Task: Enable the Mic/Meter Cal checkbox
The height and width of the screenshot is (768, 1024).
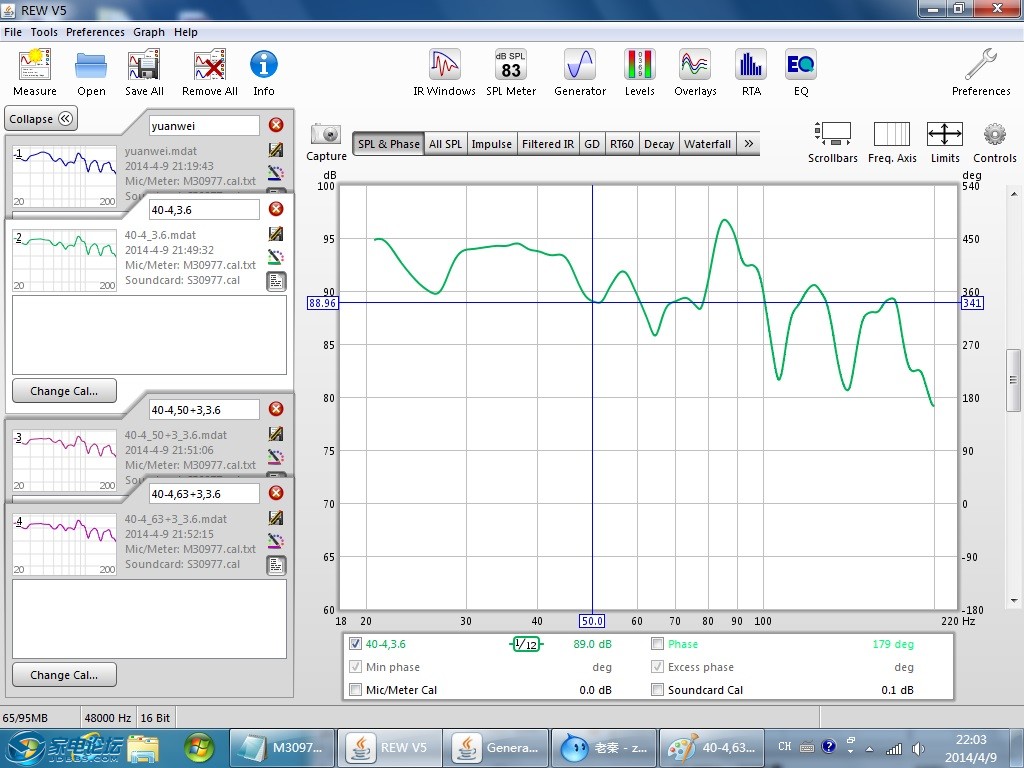Action: (x=355, y=690)
